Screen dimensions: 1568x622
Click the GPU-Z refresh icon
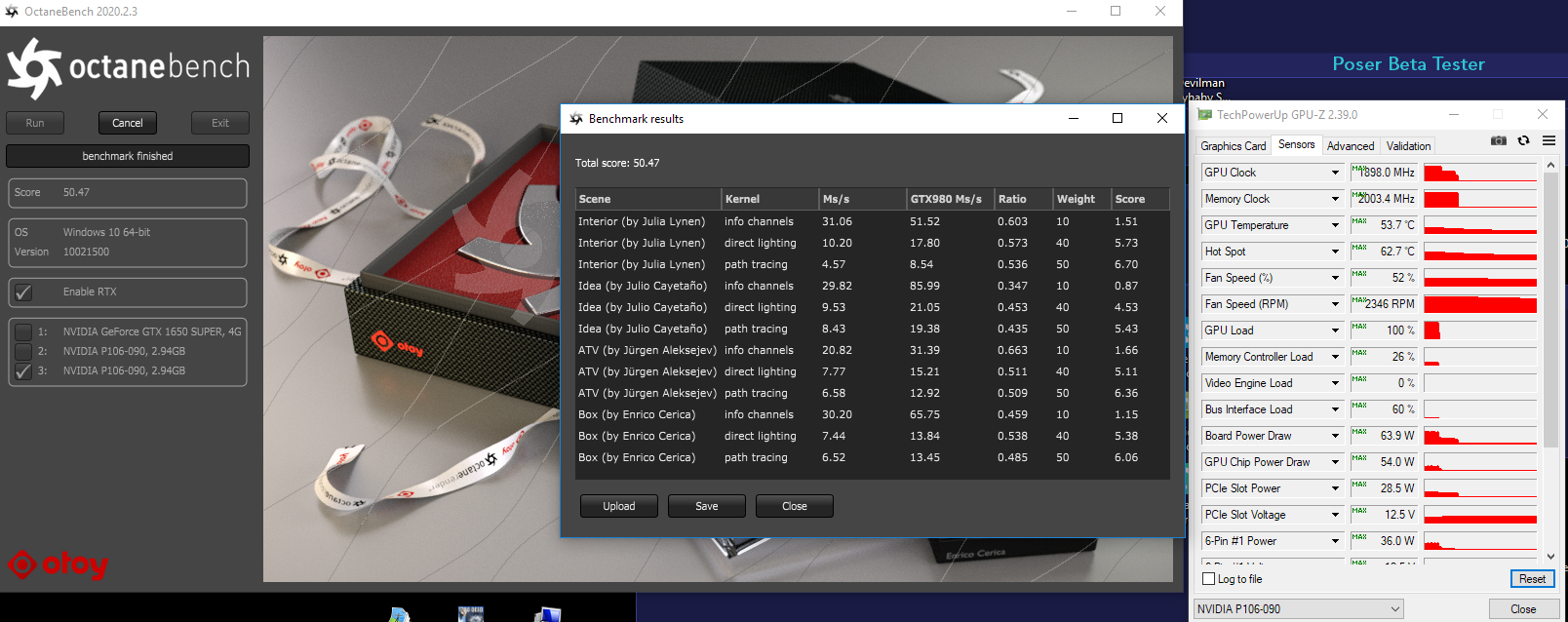pyautogui.click(x=1523, y=141)
